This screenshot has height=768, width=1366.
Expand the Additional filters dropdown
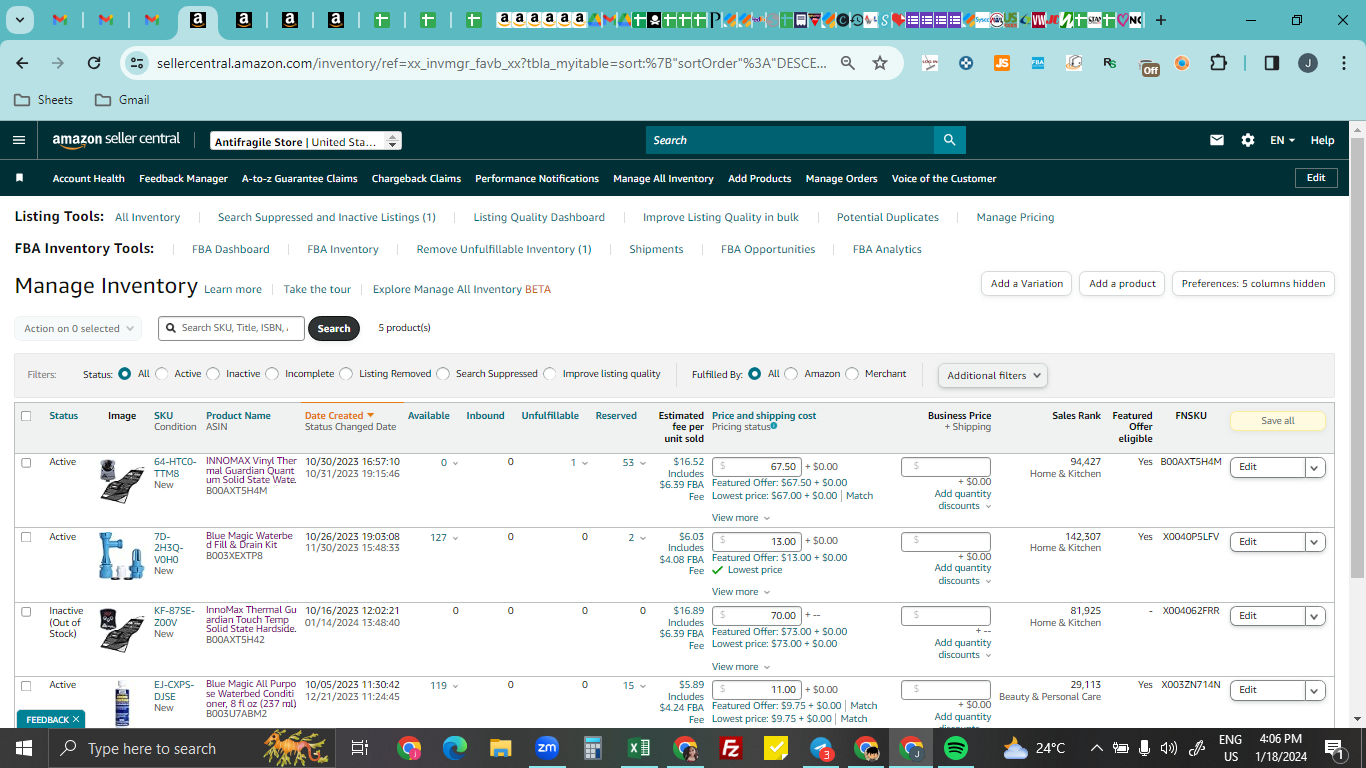pyautogui.click(x=993, y=375)
